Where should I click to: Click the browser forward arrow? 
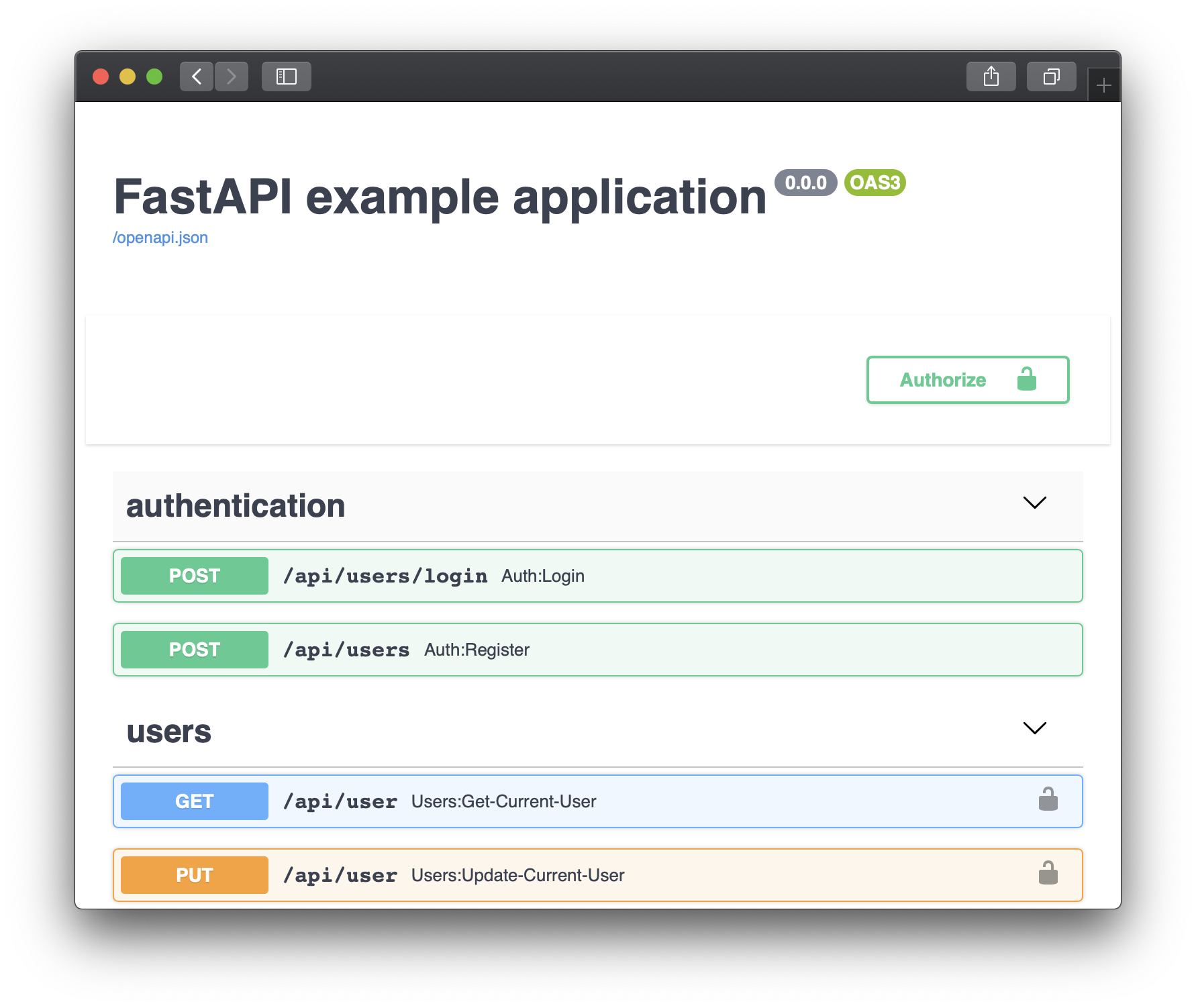[x=231, y=76]
